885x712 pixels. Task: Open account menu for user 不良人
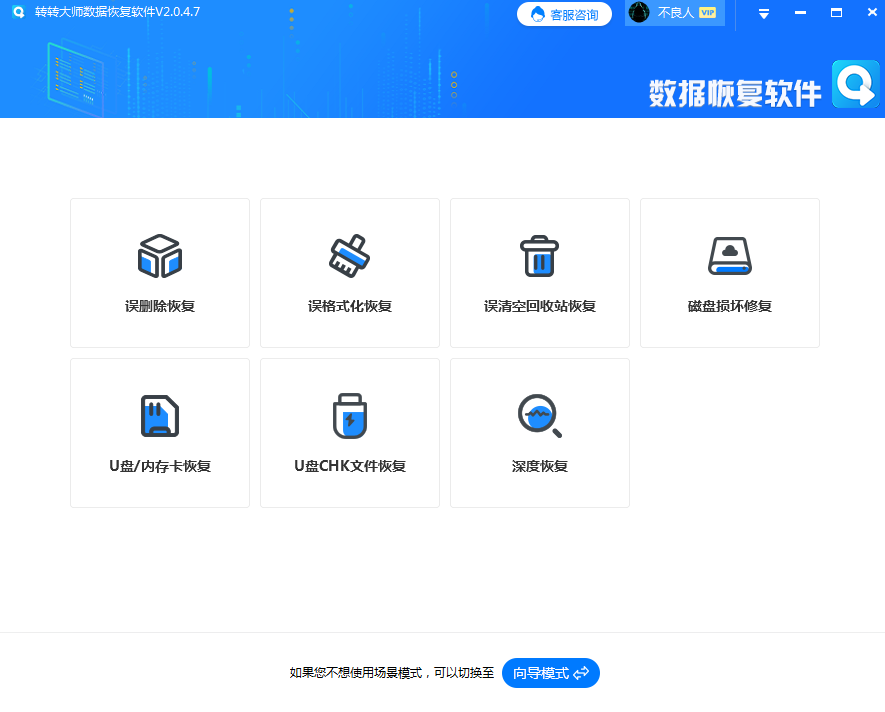(672, 13)
